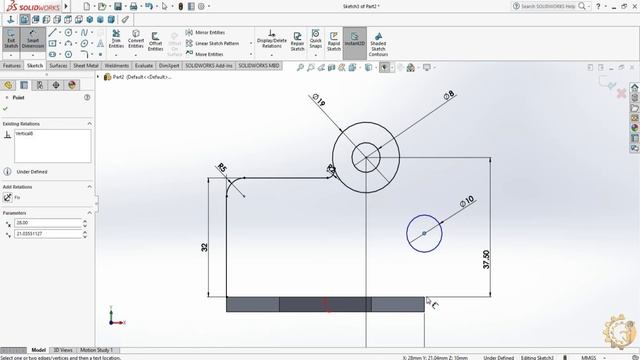Switch to the 3D Views bottom tab
The image size is (640, 360).
point(63,350)
